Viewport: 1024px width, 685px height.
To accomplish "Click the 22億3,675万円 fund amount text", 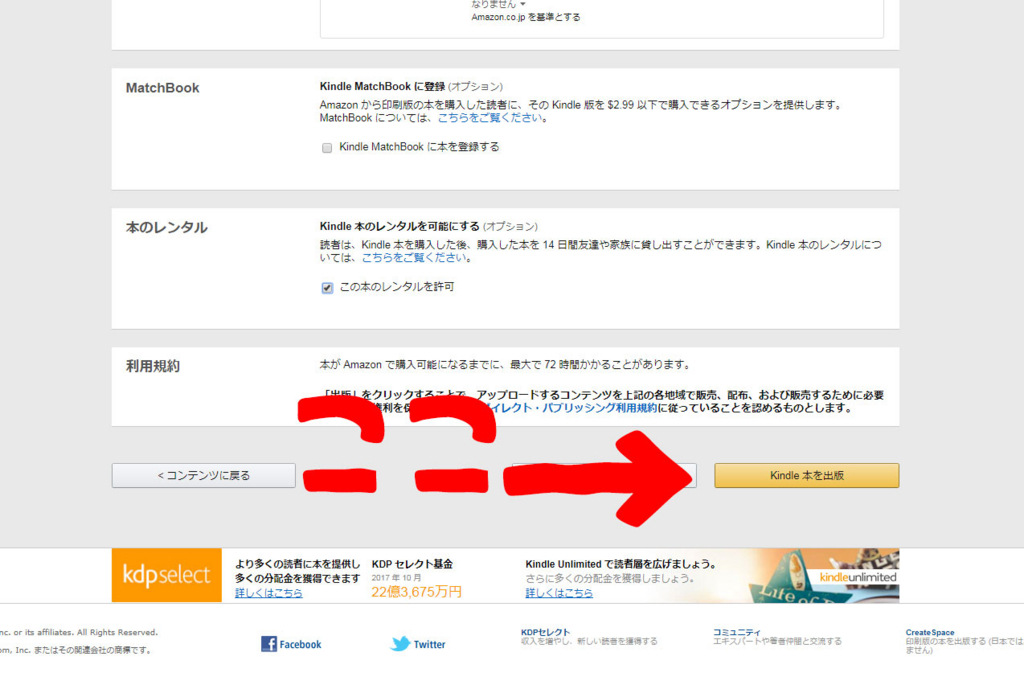I will coord(416,592).
